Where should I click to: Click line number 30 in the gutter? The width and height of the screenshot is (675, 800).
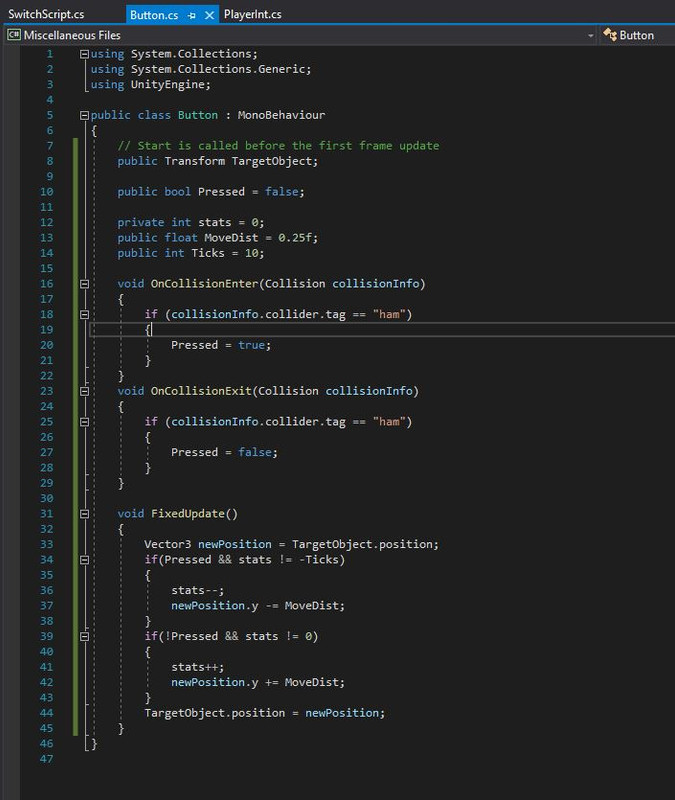click(x=46, y=498)
